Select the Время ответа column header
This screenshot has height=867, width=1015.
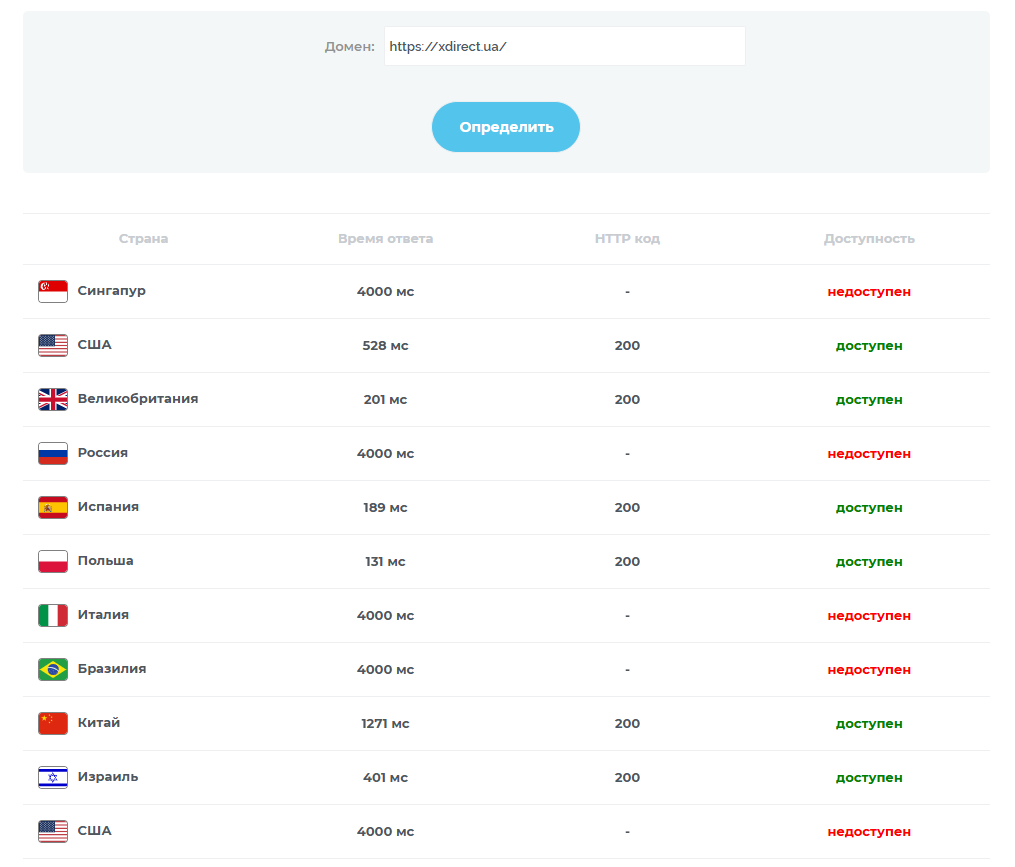[385, 238]
